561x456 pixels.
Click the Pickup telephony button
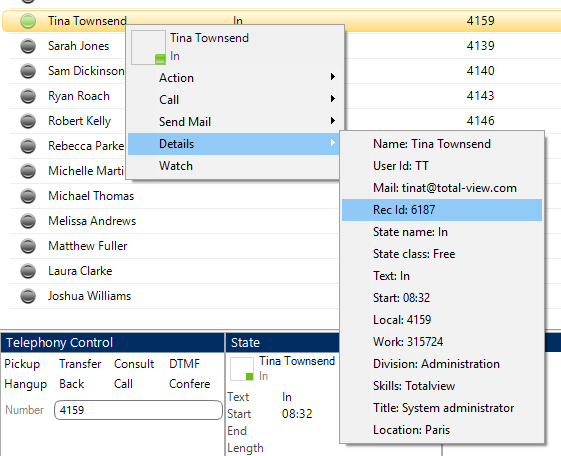[22, 364]
